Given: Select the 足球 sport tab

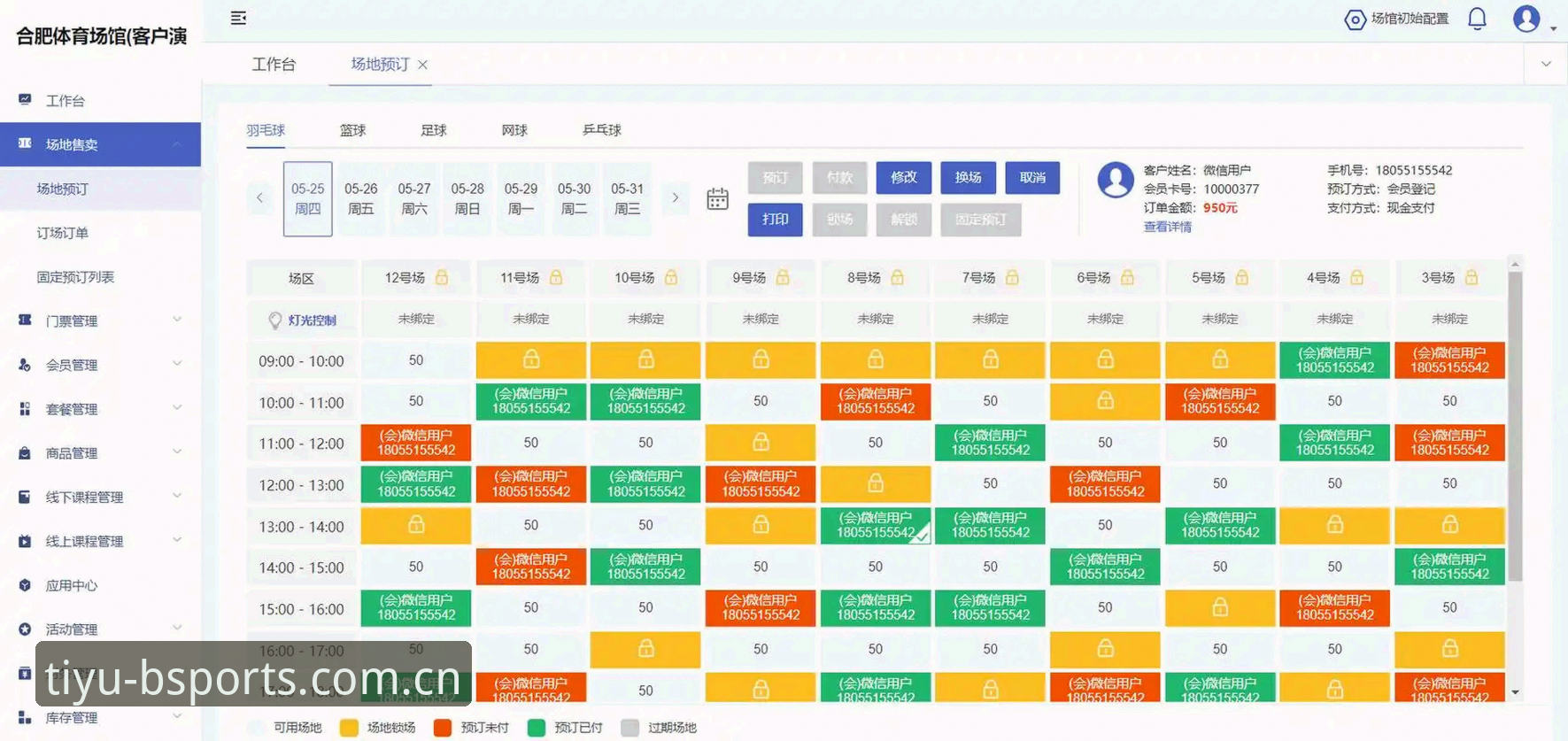Looking at the screenshot, I should click(x=433, y=130).
